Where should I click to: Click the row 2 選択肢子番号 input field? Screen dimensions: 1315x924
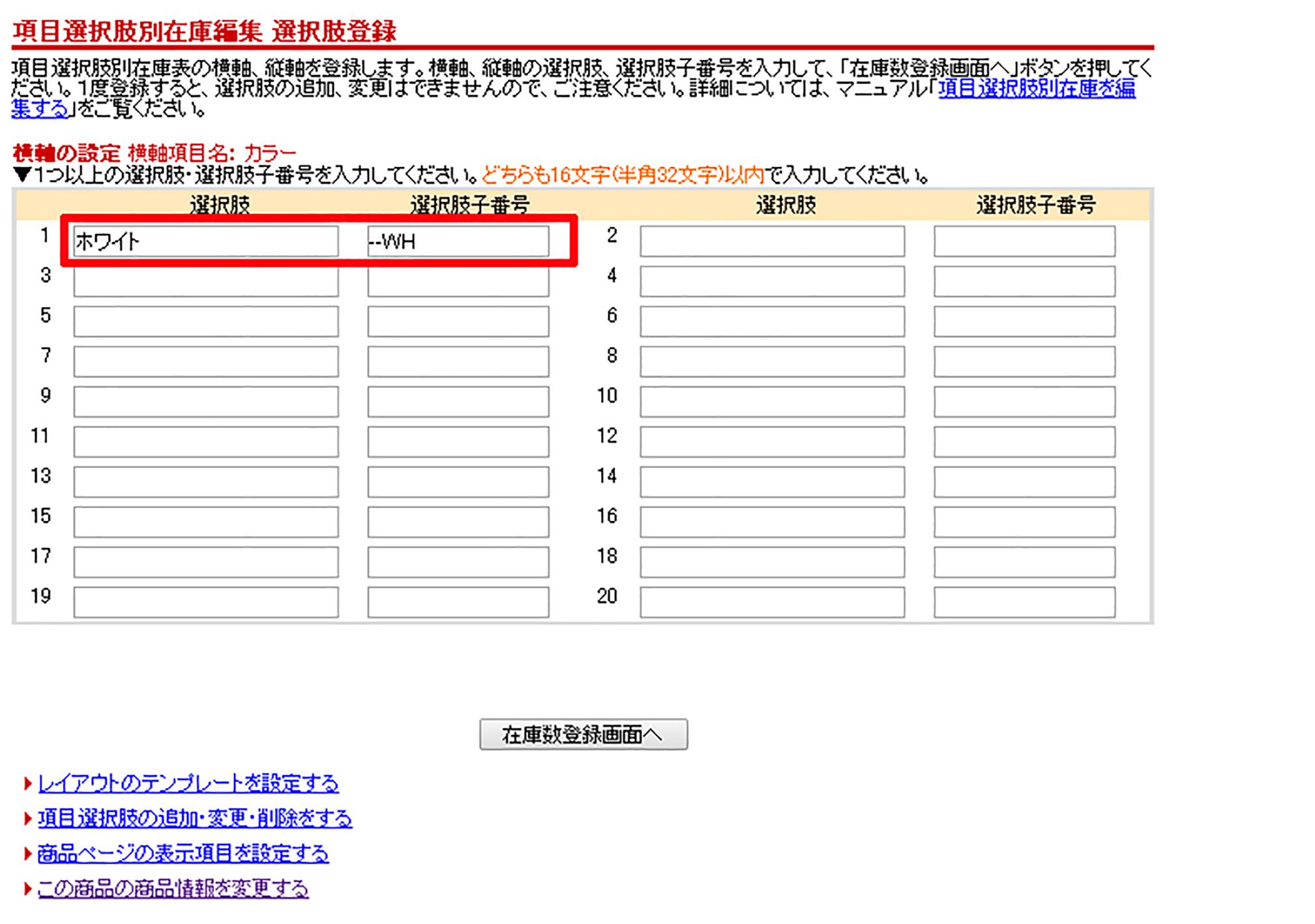click(1024, 241)
